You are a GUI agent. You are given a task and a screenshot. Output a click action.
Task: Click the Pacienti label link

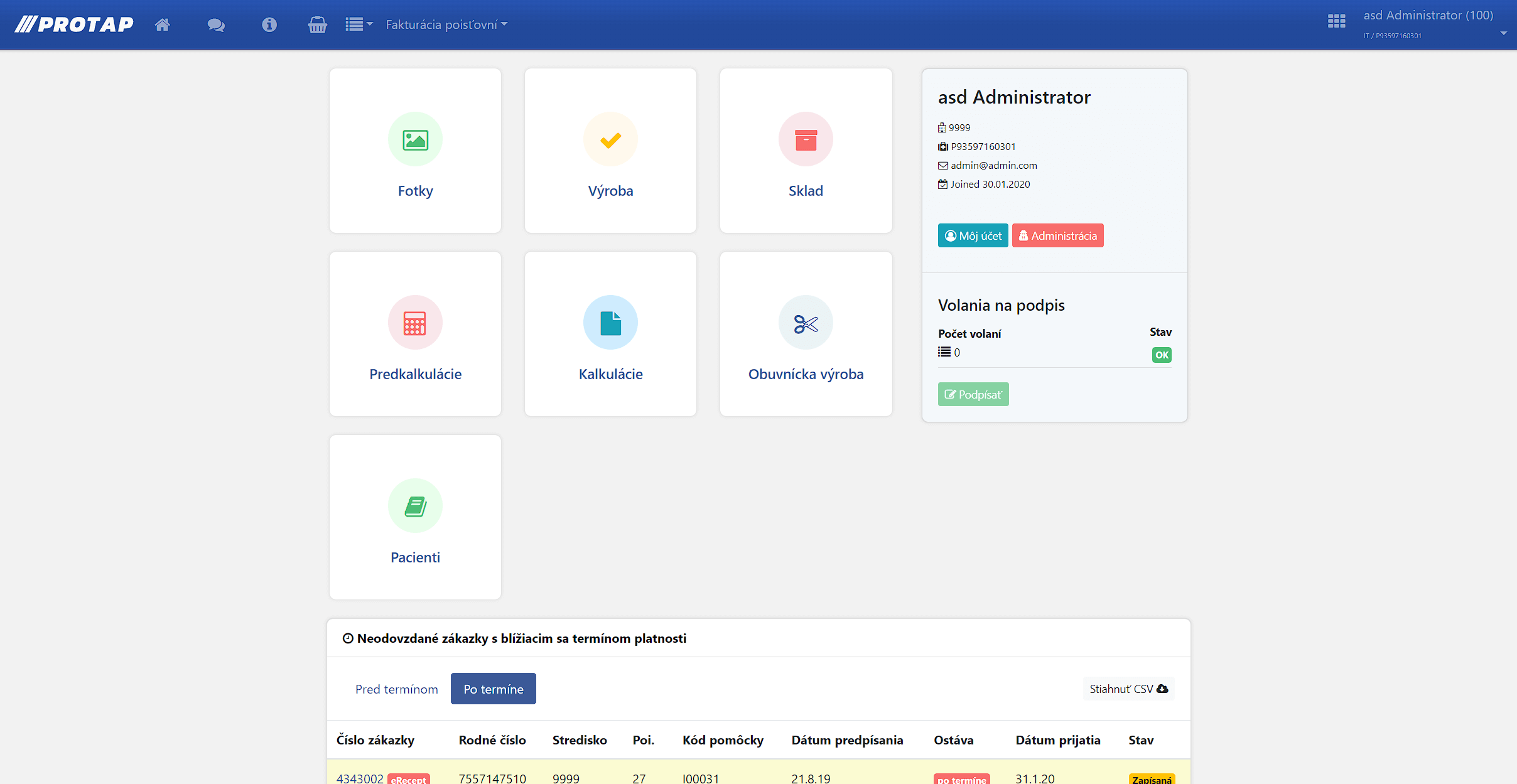tap(415, 557)
